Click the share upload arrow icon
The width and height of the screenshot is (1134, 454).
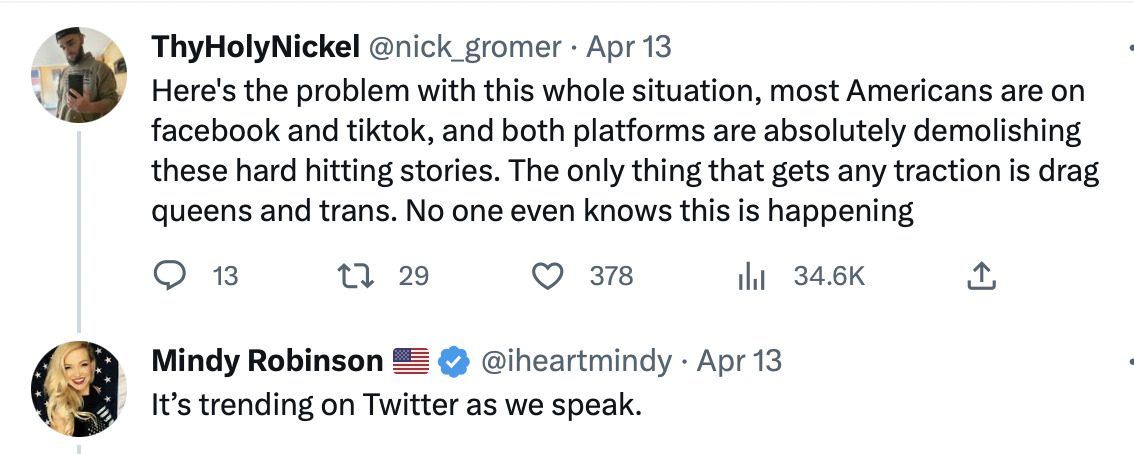(x=982, y=275)
